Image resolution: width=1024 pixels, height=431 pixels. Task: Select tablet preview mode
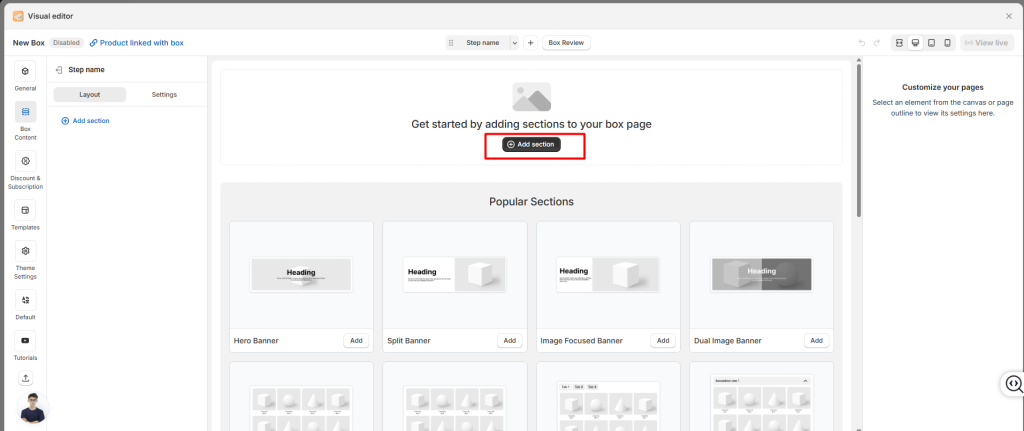pos(931,43)
